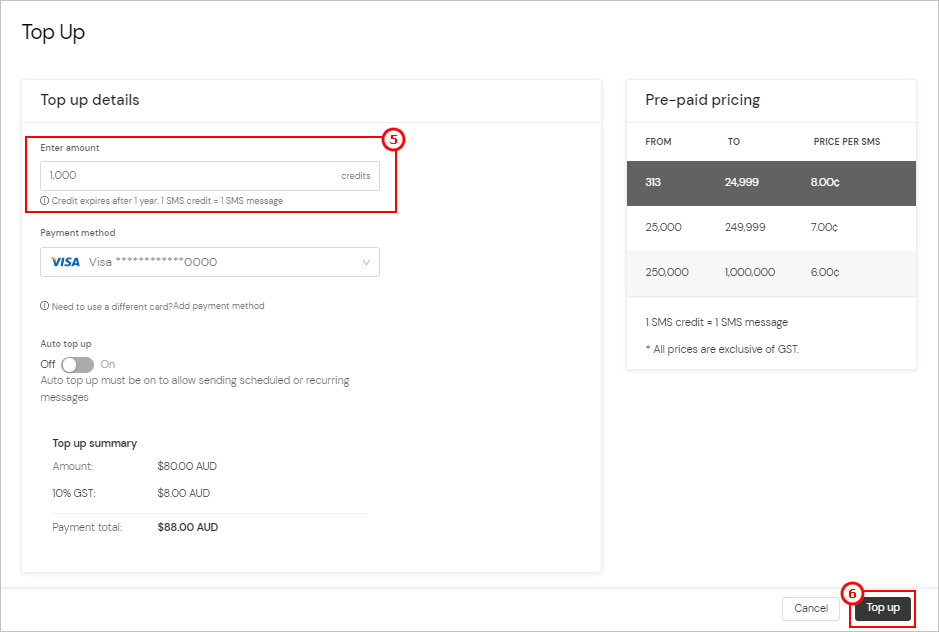The height and width of the screenshot is (632, 939).
Task: Click the Visa card brand logo
Action: [63, 261]
